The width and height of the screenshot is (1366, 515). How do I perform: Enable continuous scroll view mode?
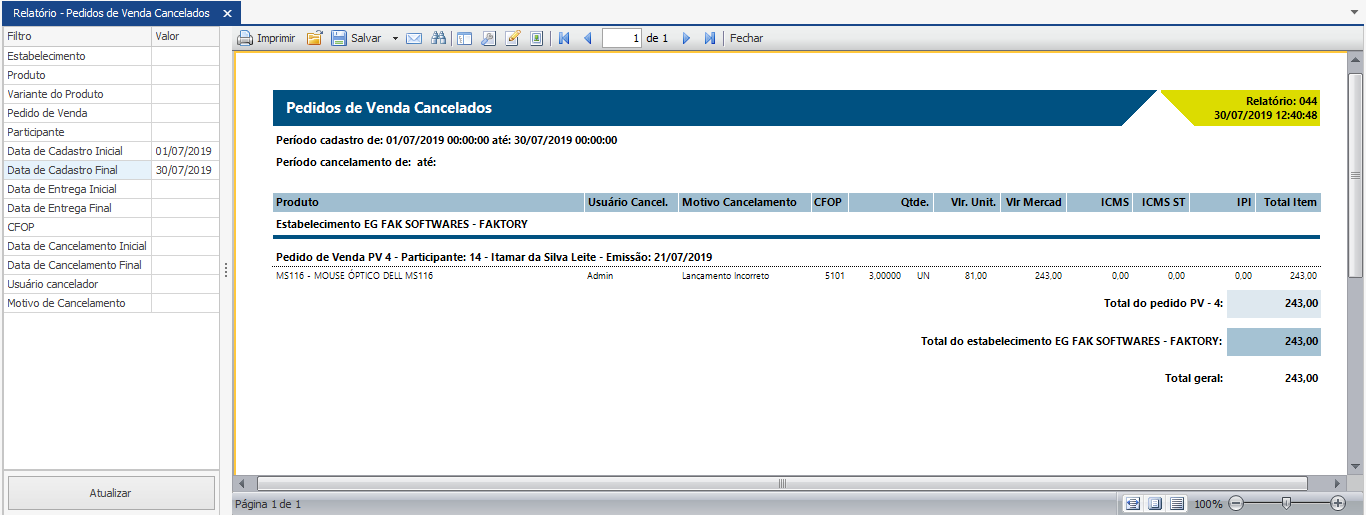click(1177, 503)
